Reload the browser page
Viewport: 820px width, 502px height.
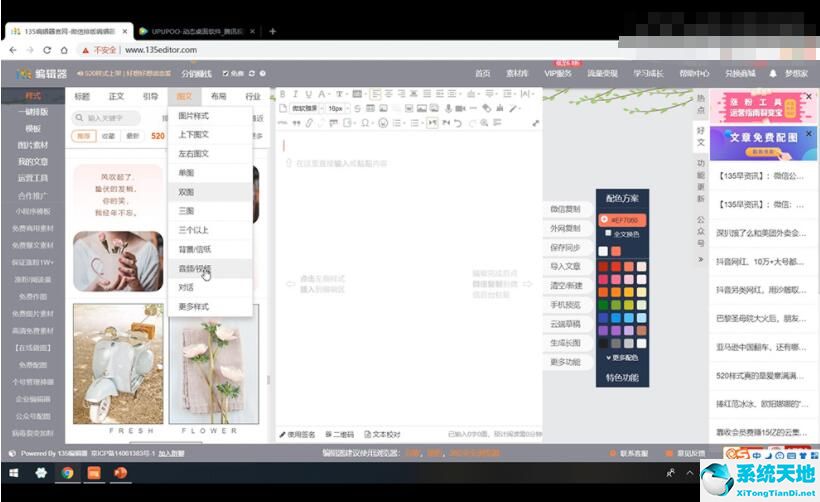click(x=47, y=50)
